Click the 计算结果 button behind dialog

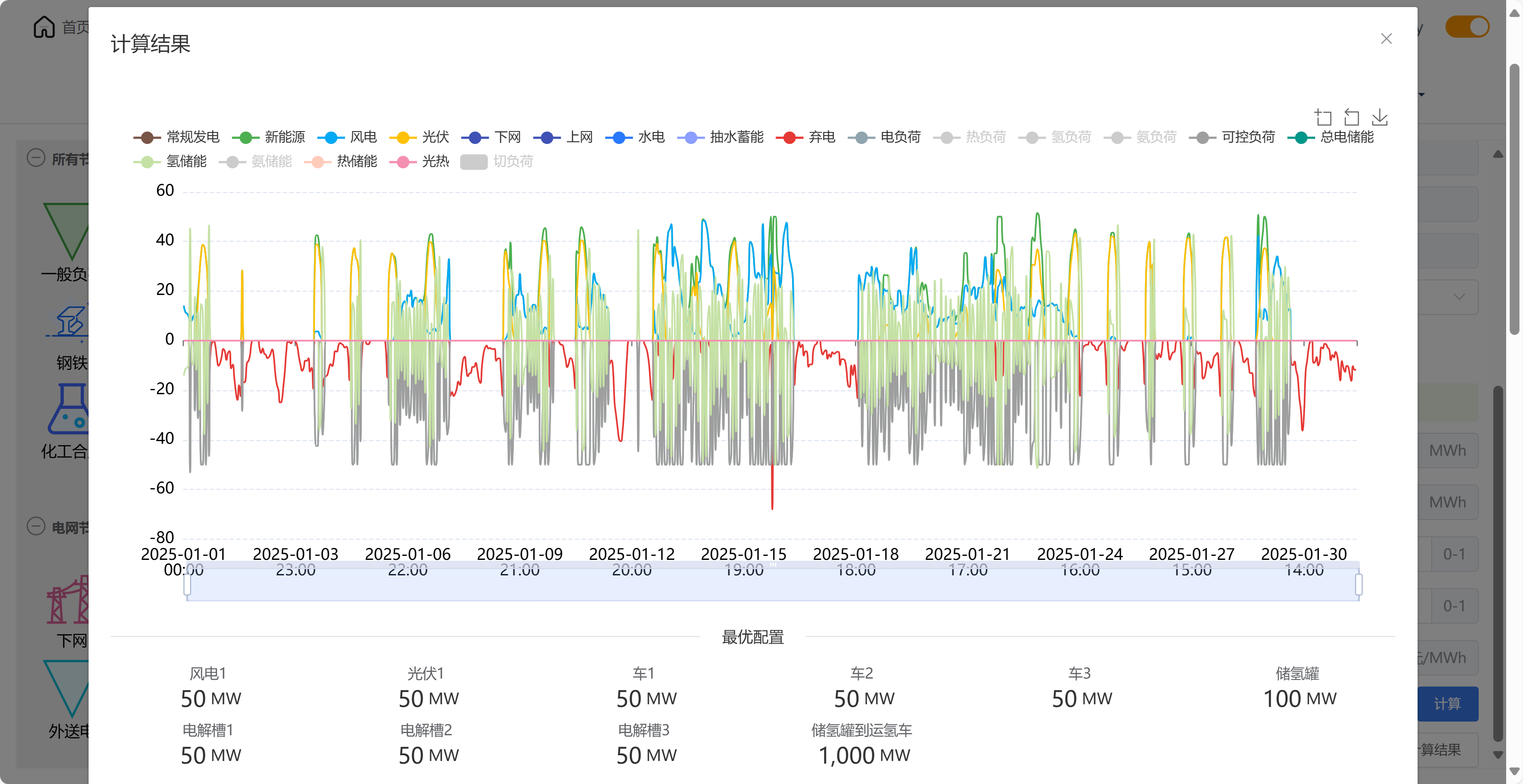pos(1447,750)
